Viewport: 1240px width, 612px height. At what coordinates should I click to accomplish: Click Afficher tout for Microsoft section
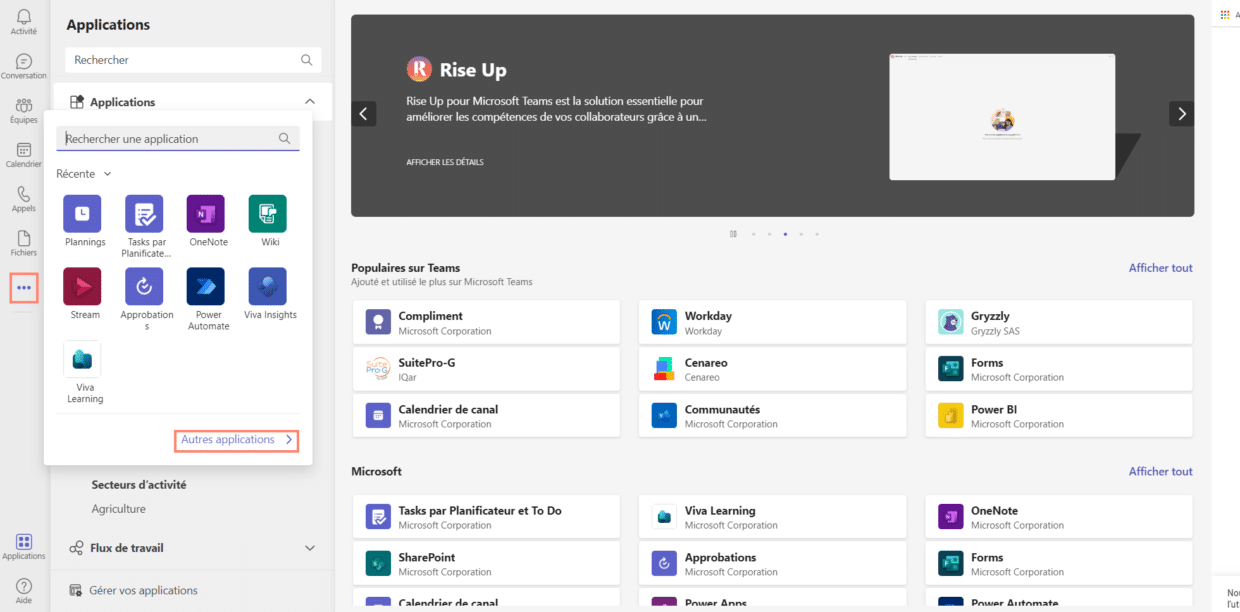[x=1160, y=472]
